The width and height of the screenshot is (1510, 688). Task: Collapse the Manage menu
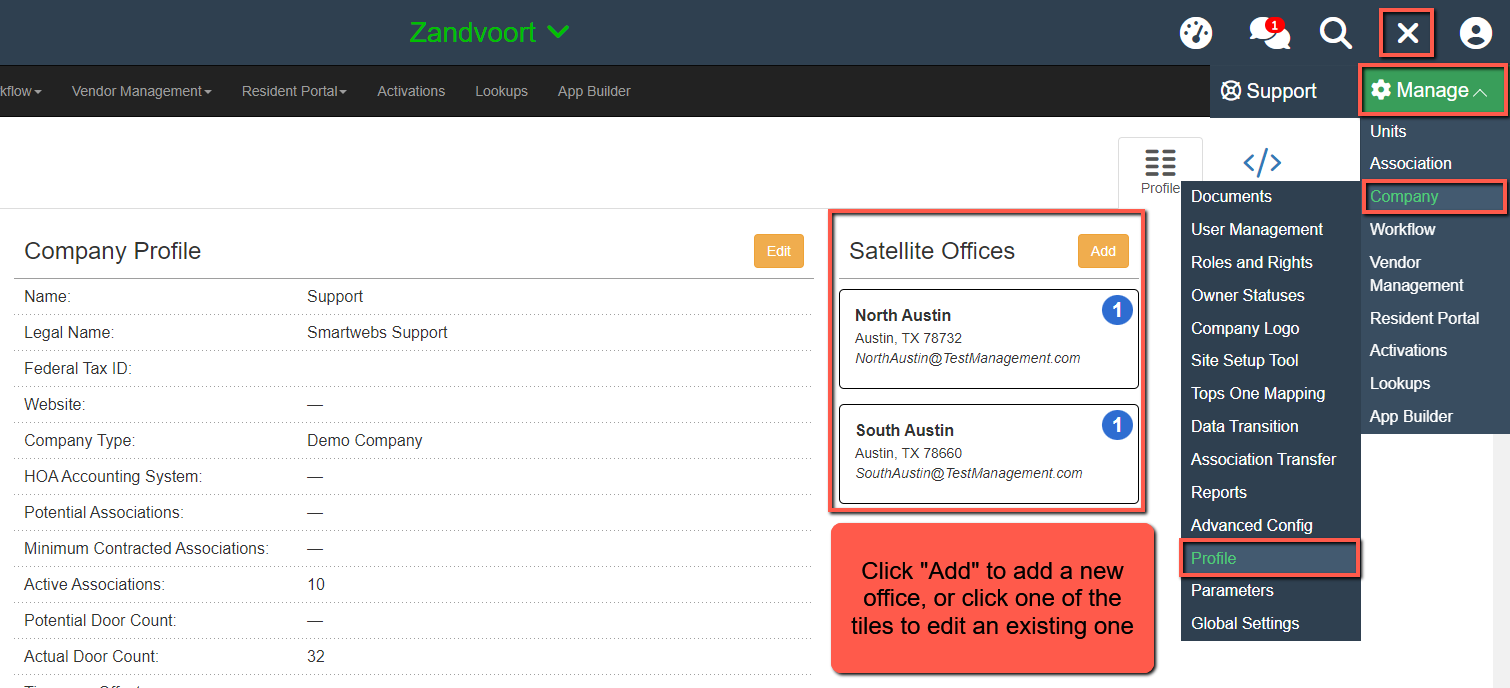tap(1433, 91)
